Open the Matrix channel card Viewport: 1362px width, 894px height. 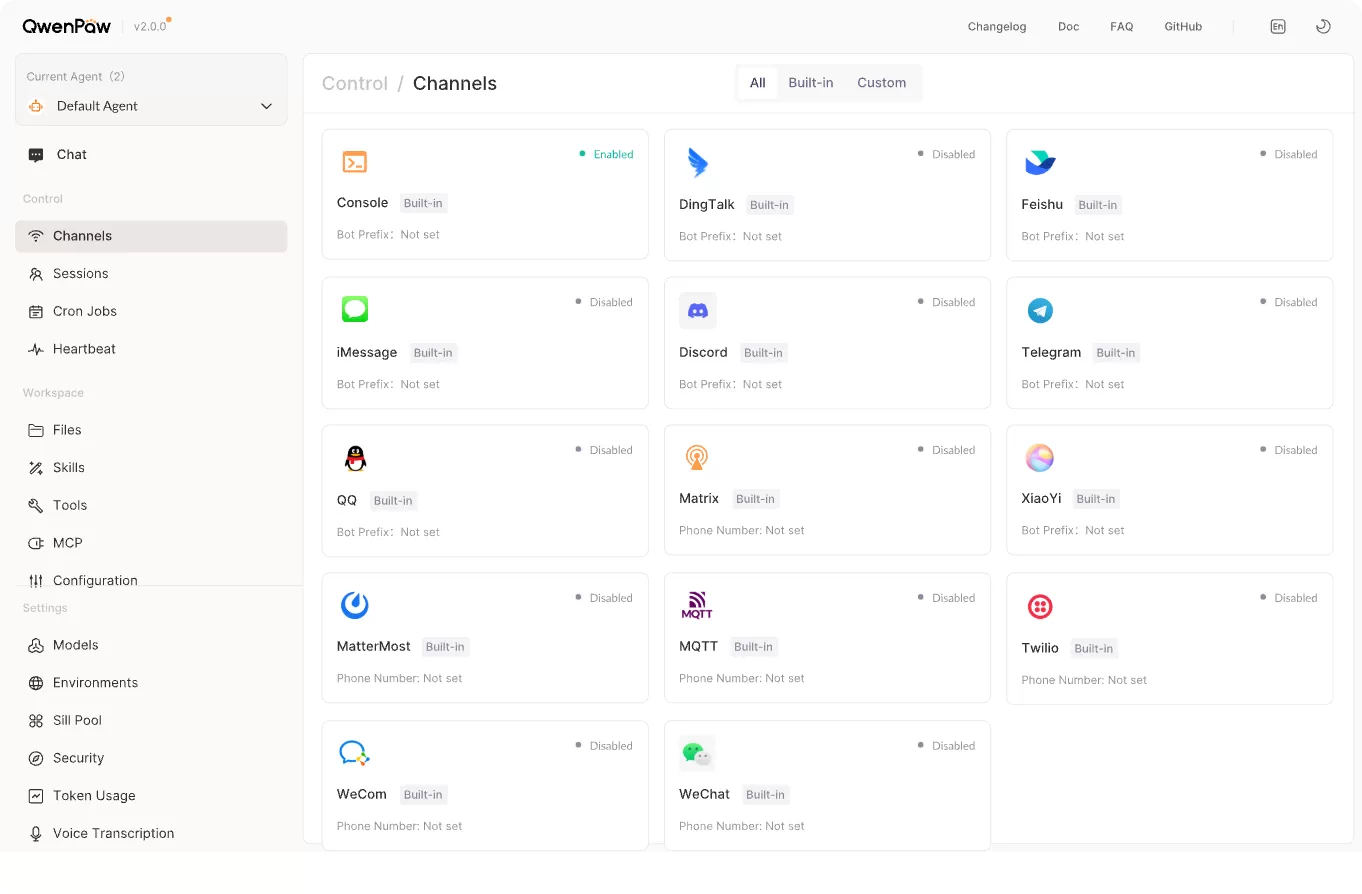827,490
